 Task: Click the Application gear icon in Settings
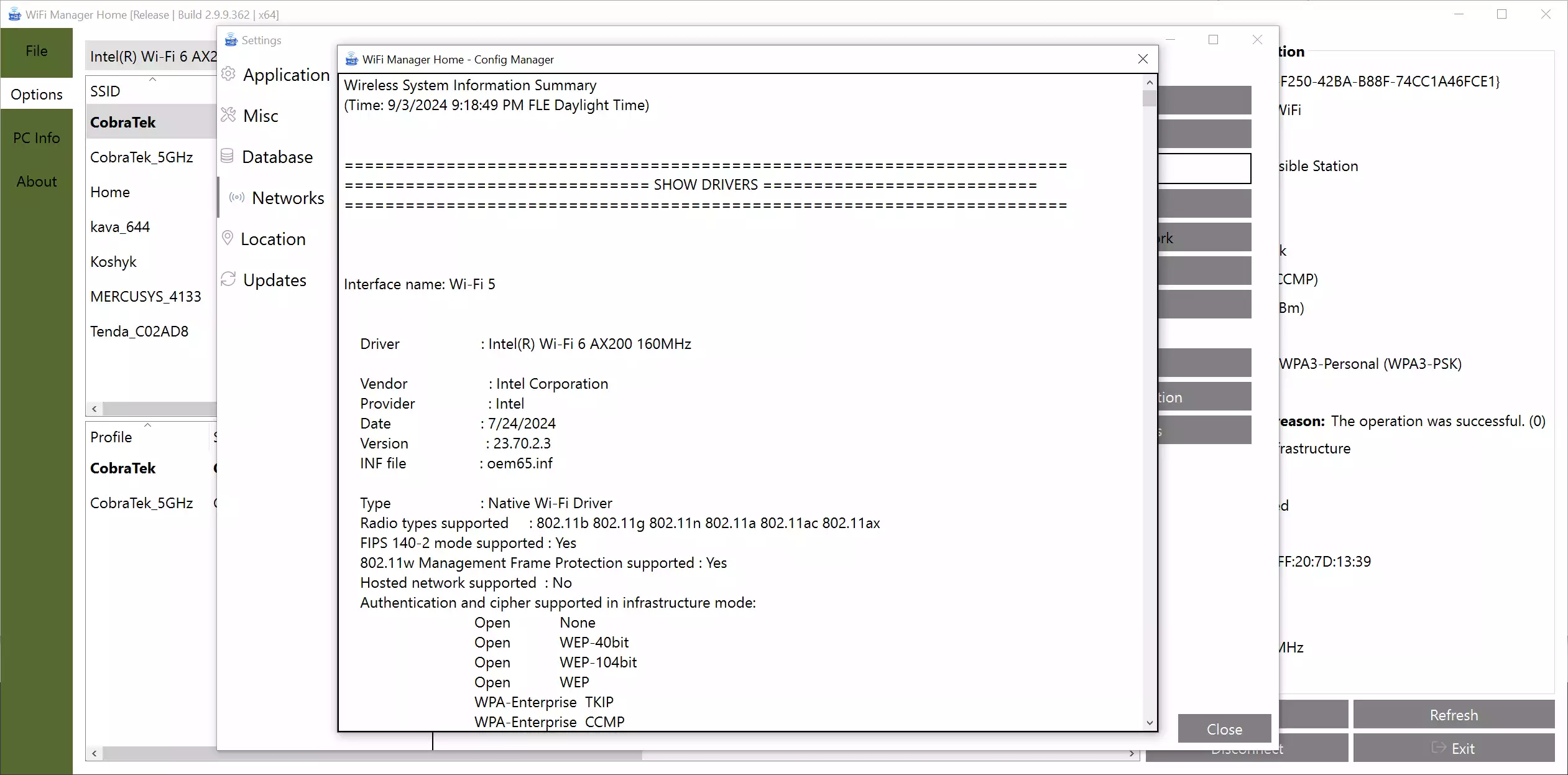[228, 74]
